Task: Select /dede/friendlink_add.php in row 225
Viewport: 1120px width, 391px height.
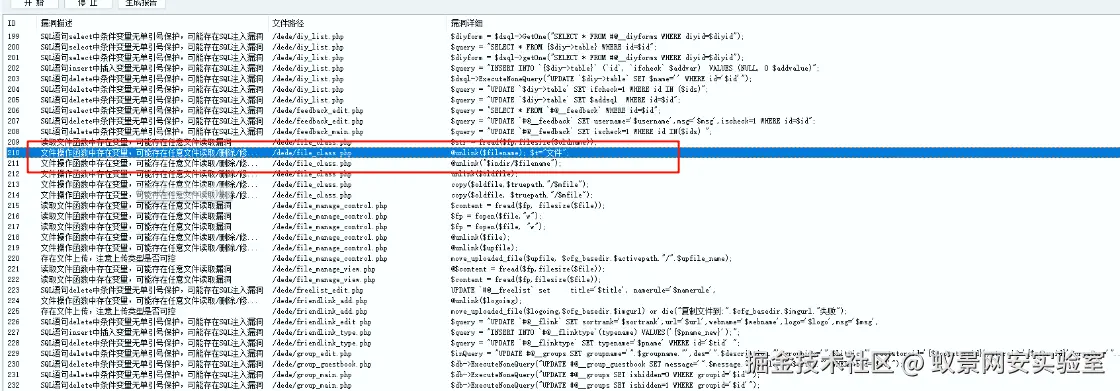Action: click(319, 312)
